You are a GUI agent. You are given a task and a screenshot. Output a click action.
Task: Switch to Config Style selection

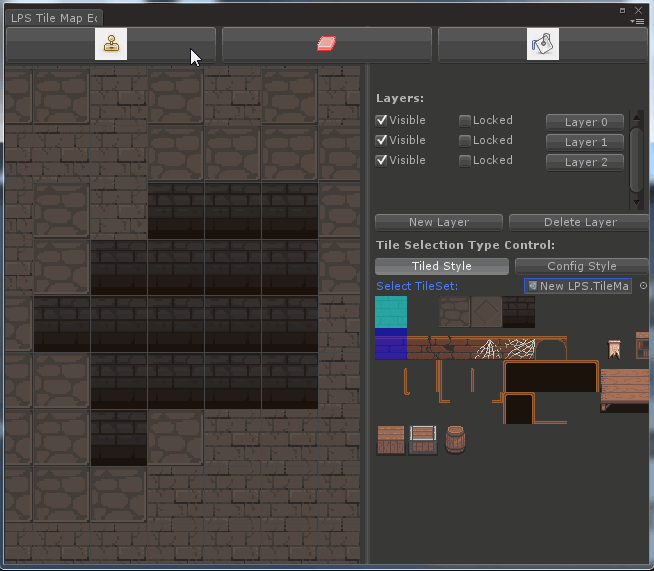582,266
